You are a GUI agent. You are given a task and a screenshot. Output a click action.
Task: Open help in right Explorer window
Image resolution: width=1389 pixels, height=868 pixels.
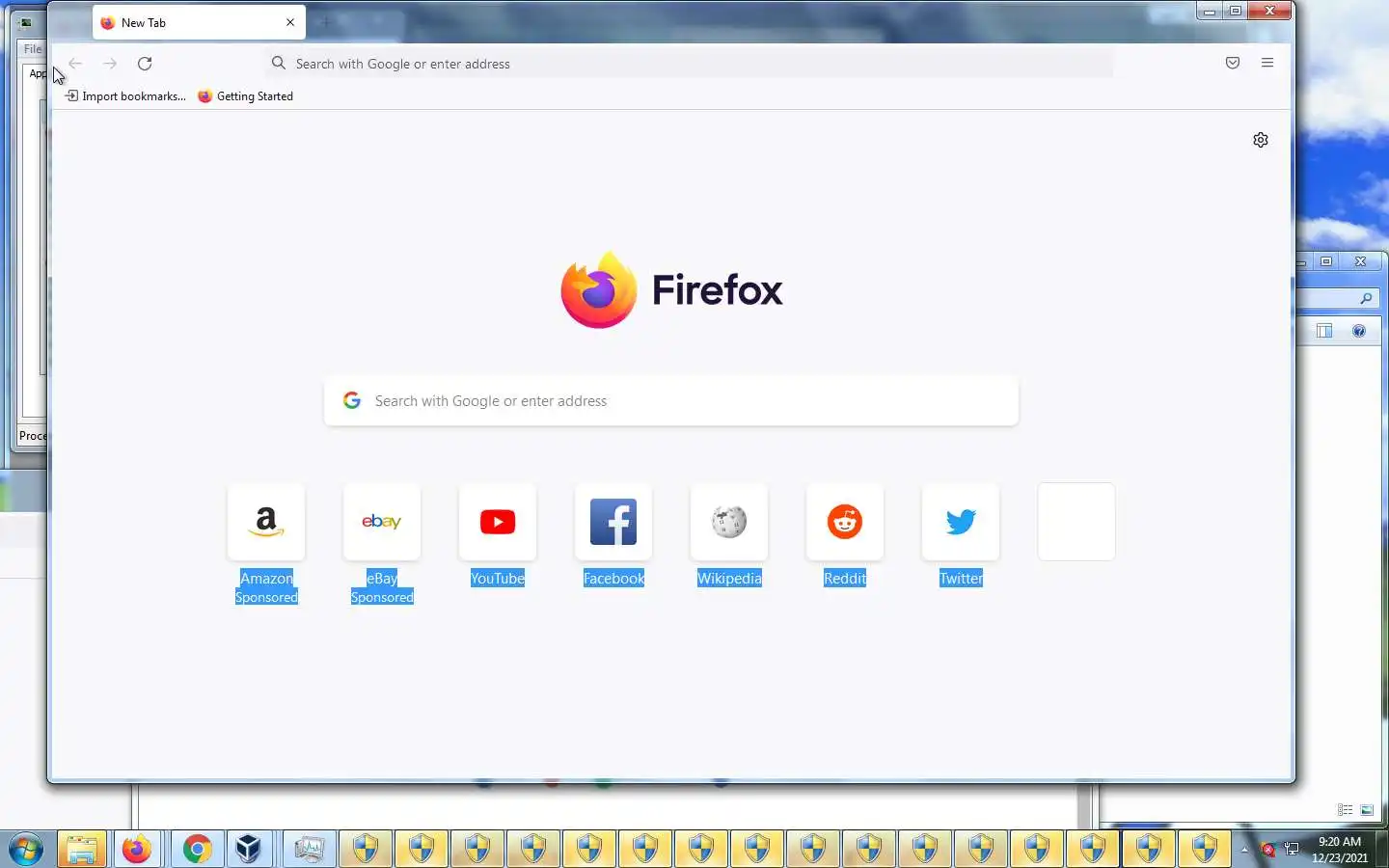(1359, 331)
